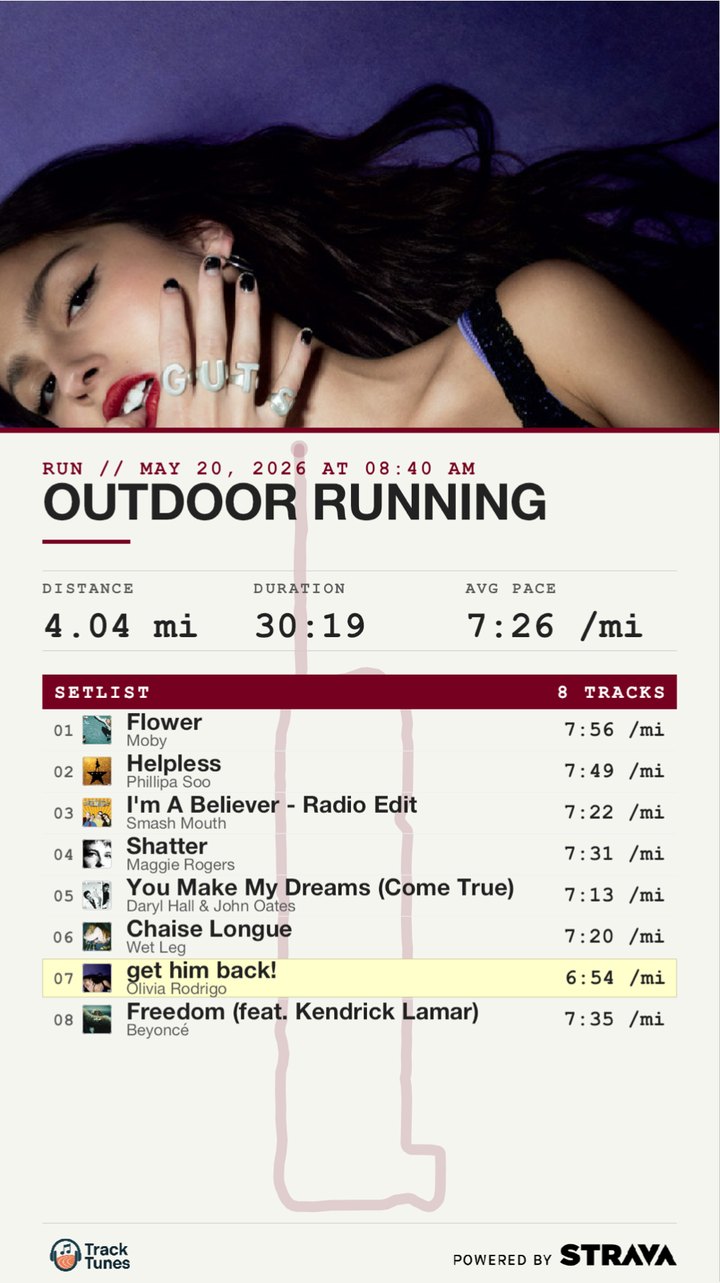Click the track title Chaise Longue

click(209, 929)
